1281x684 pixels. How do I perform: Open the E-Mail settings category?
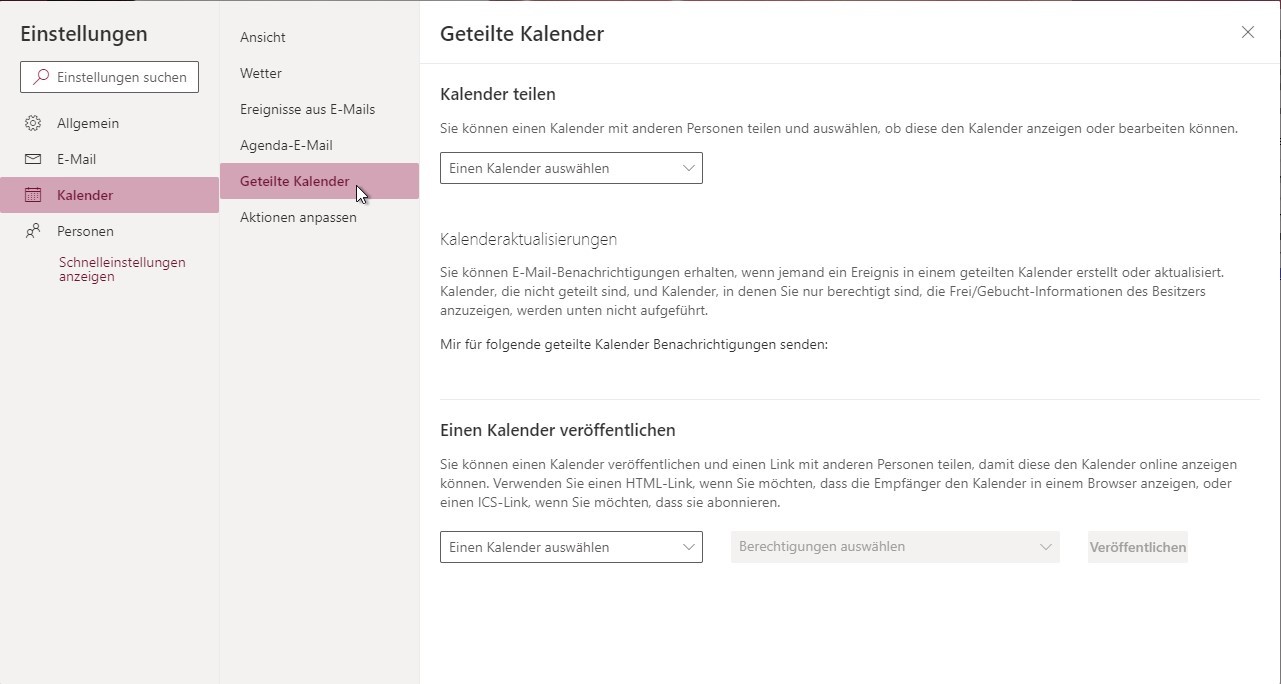[x=109, y=159]
